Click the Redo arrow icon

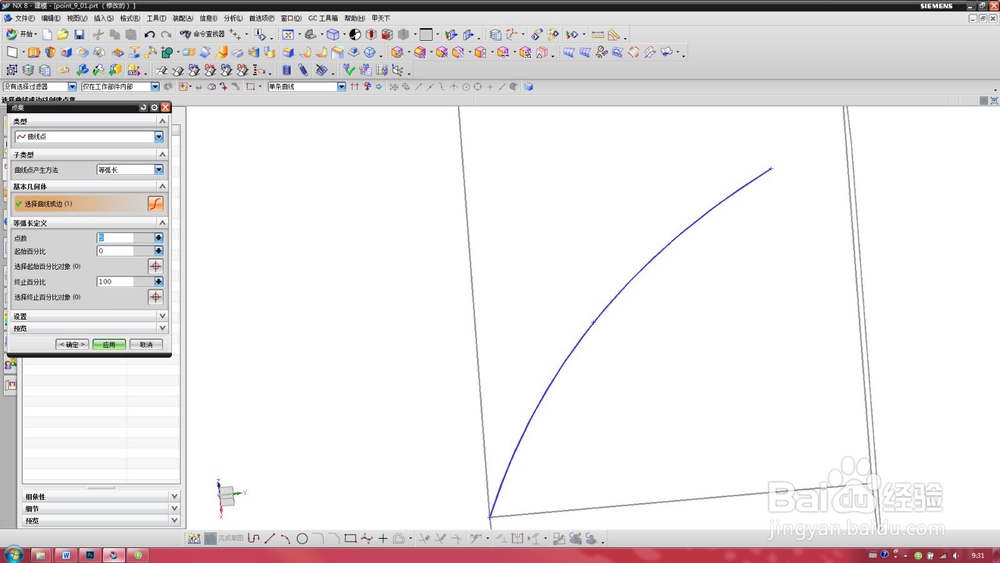coord(166,34)
